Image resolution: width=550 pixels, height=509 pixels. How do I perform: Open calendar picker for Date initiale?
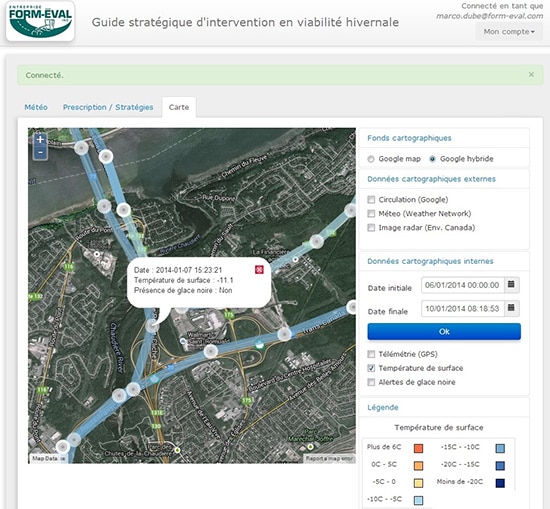[511, 284]
